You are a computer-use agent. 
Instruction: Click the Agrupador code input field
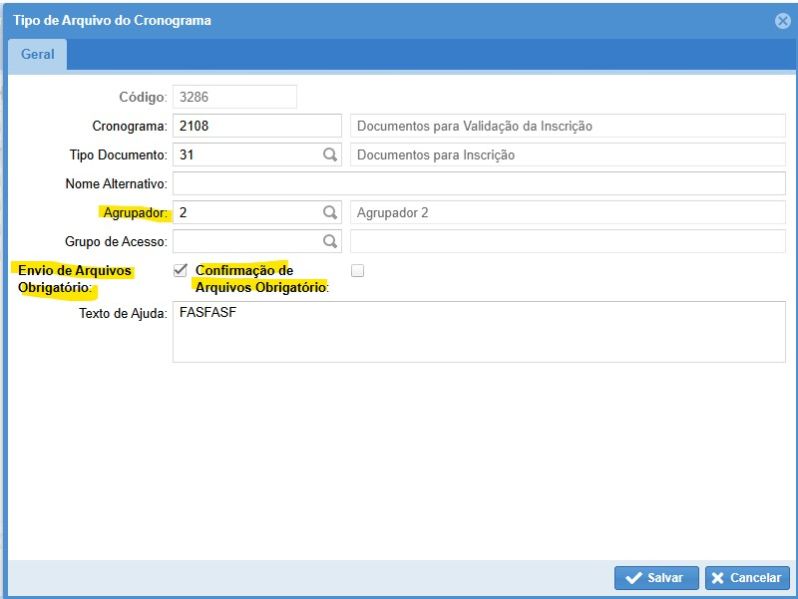245,212
